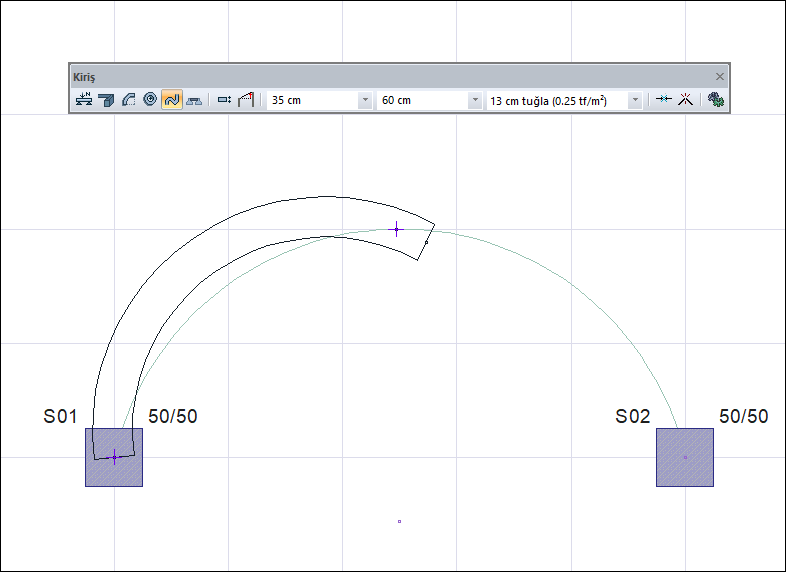Viewport: 786px width, 572px height.
Task: Toggle the highlighted arc beam mode icon
Action: point(172,100)
